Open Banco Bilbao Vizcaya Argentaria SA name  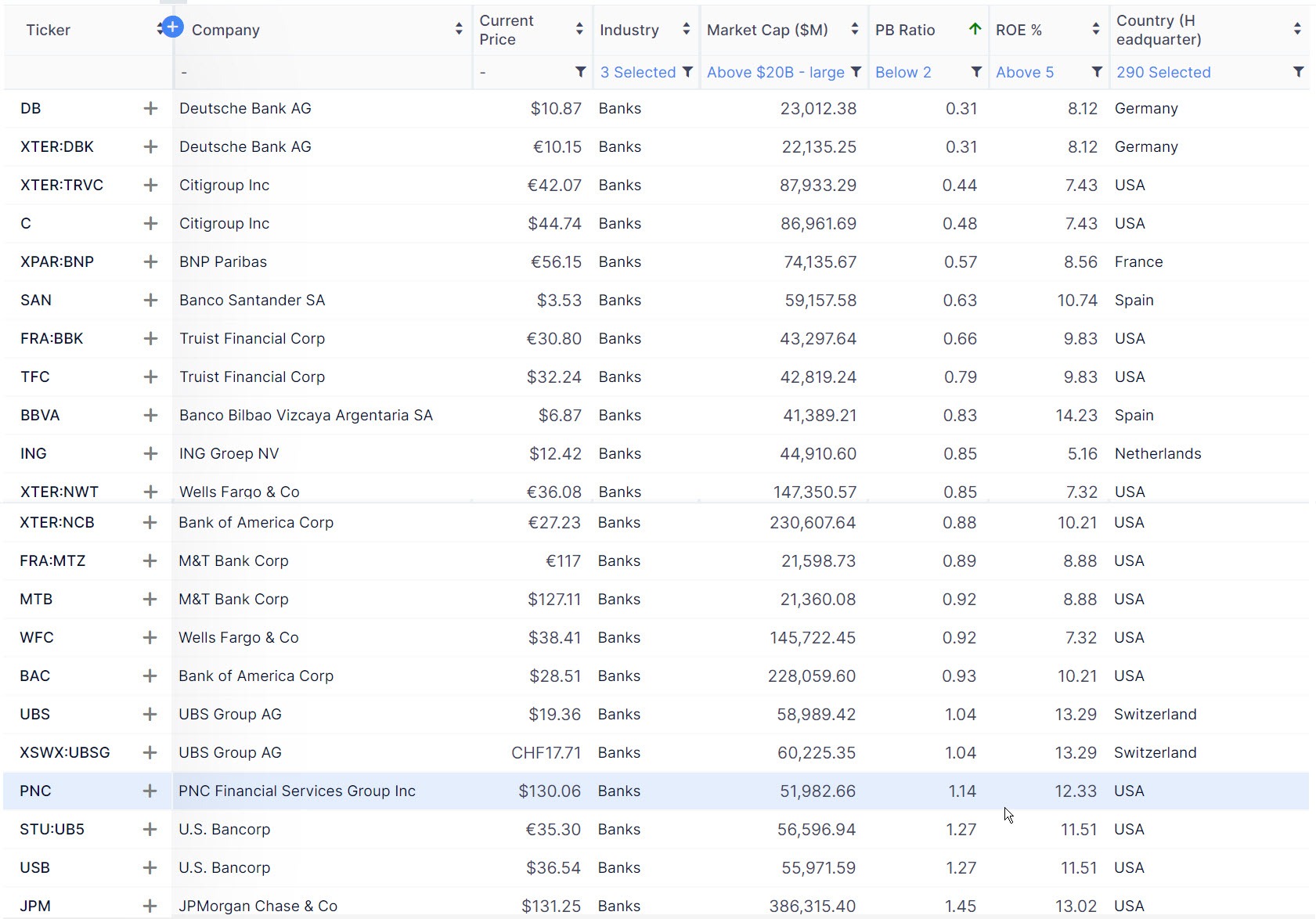click(x=306, y=416)
